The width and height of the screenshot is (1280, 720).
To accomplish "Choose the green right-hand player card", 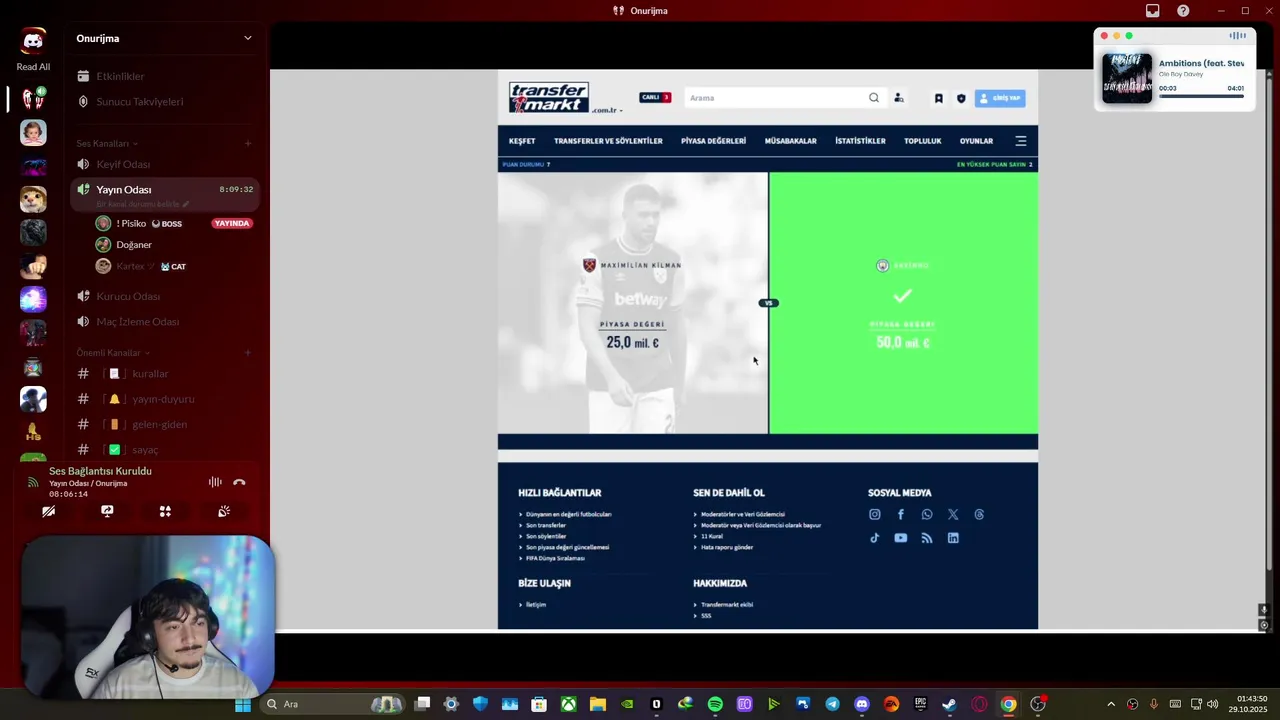I will point(904,303).
